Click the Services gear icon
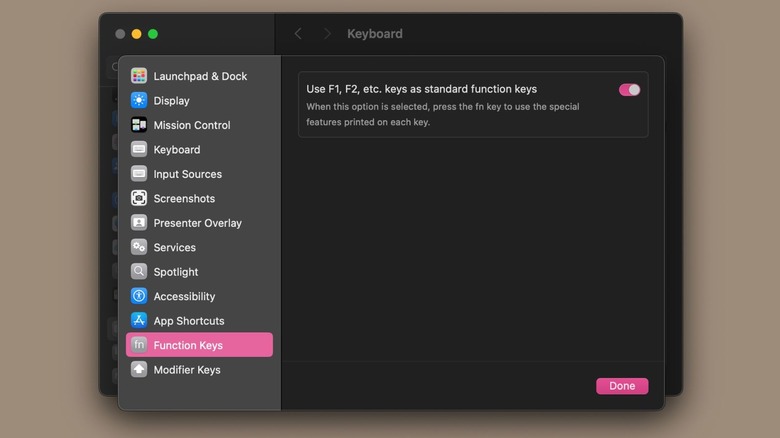The image size is (780, 438). click(139, 247)
